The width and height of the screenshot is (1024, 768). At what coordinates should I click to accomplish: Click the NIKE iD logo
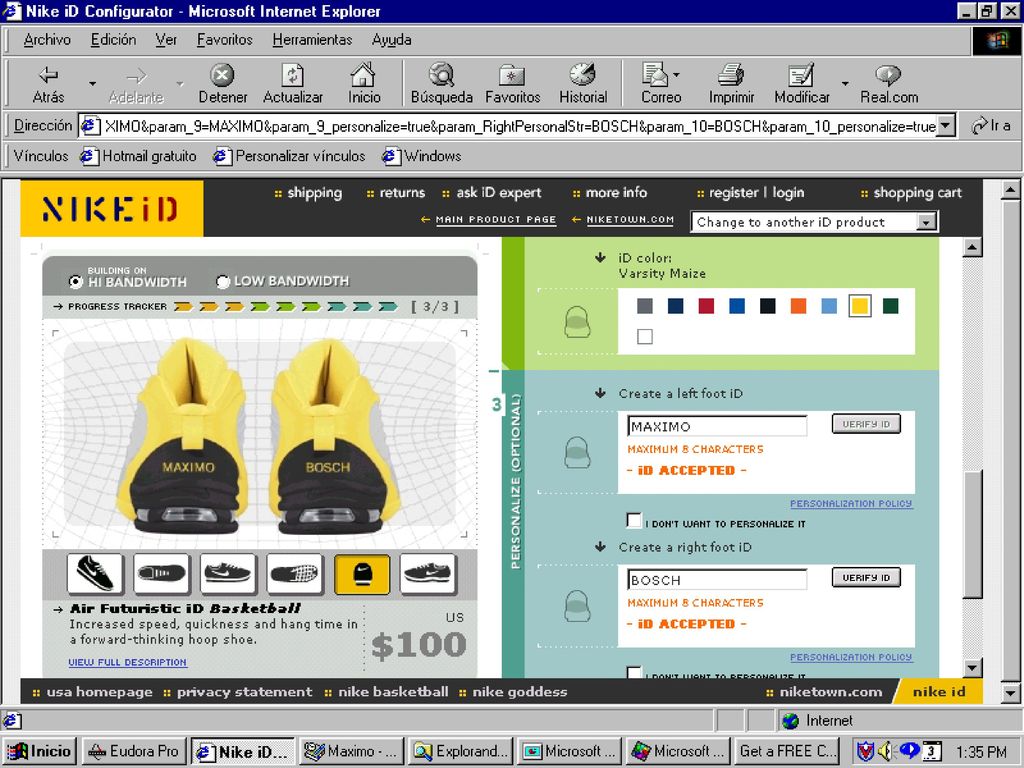(x=112, y=209)
